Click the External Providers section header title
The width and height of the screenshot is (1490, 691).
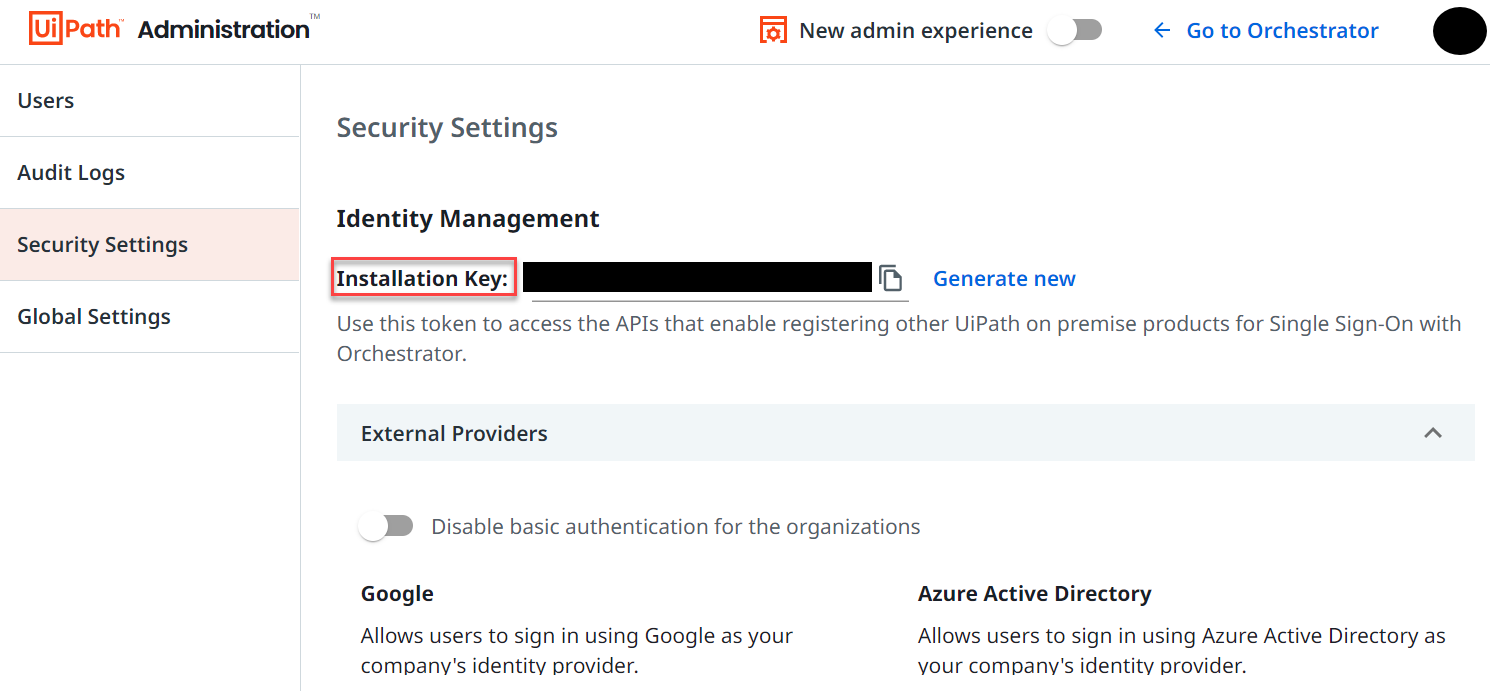coord(454,433)
